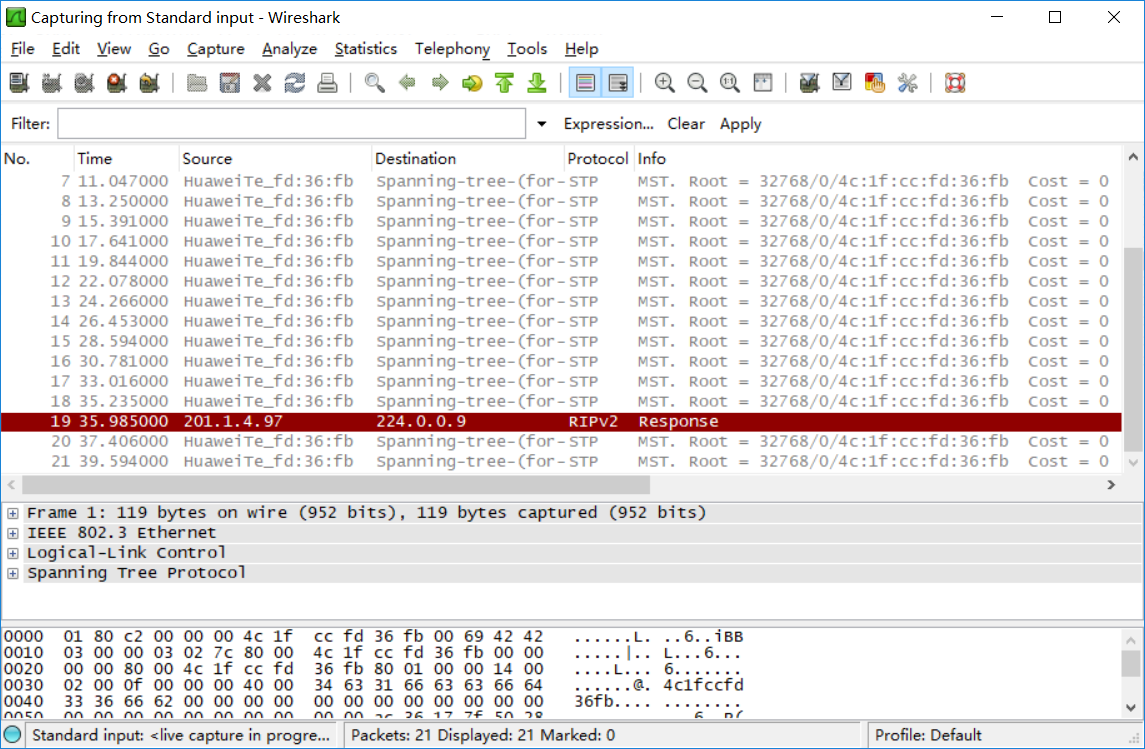Clear the display filter

686,123
